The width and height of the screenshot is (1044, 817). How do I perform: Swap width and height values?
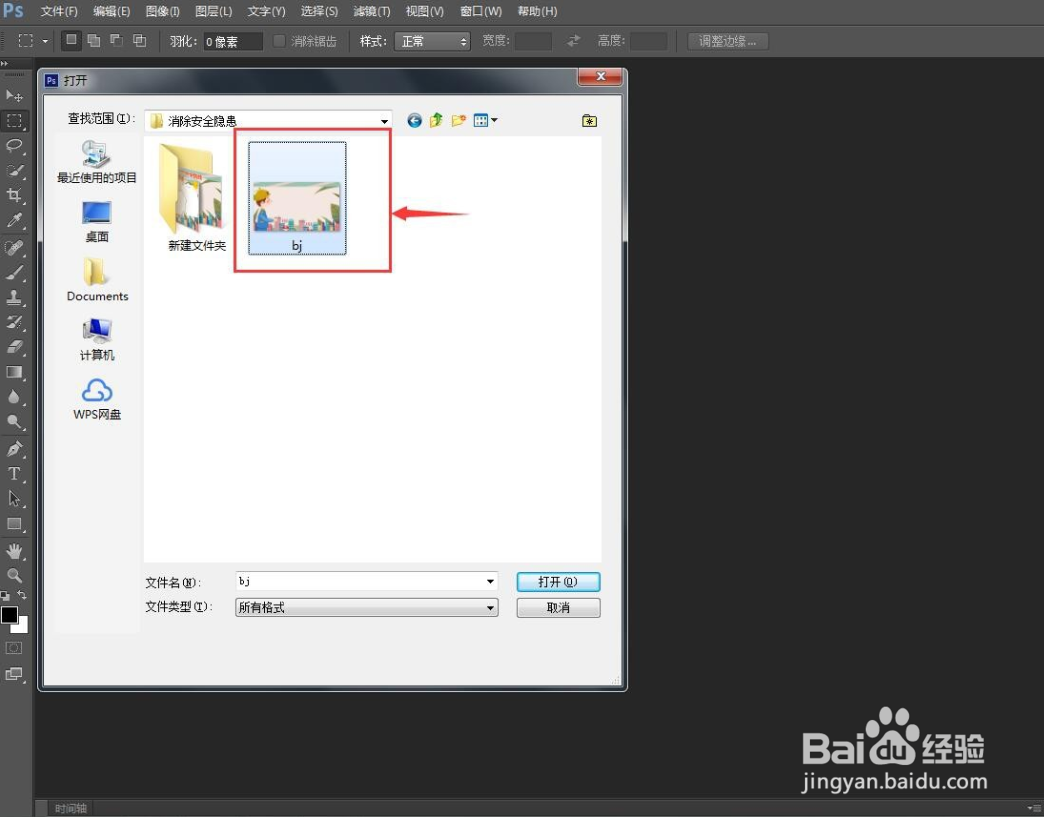tap(573, 41)
